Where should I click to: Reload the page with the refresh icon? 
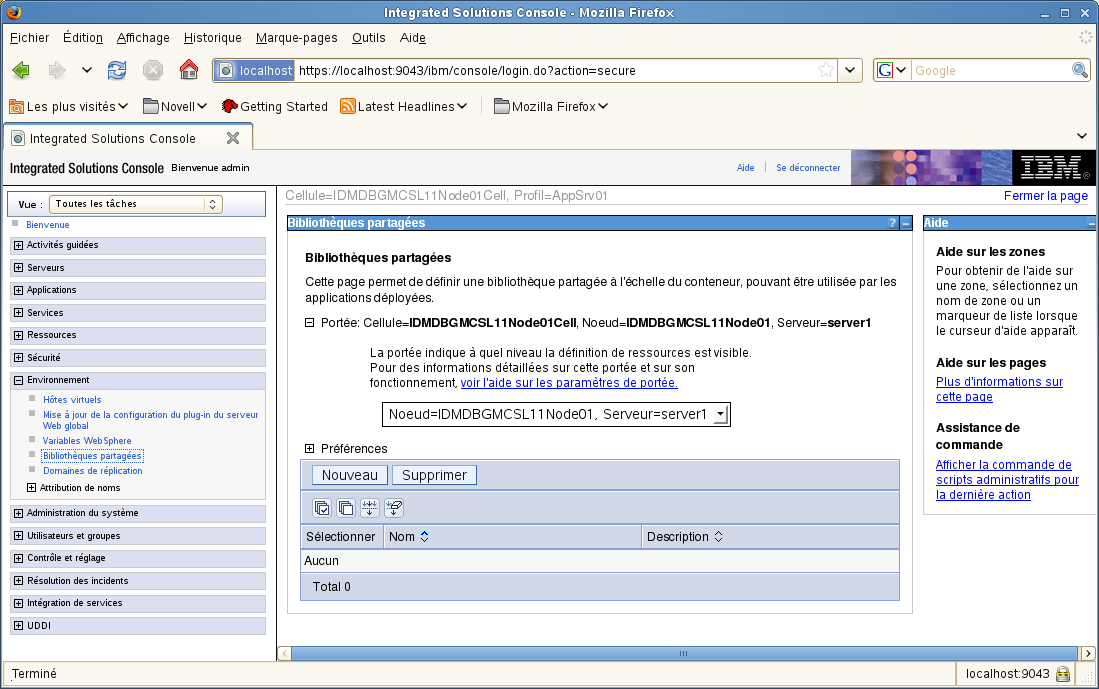[x=117, y=70]
